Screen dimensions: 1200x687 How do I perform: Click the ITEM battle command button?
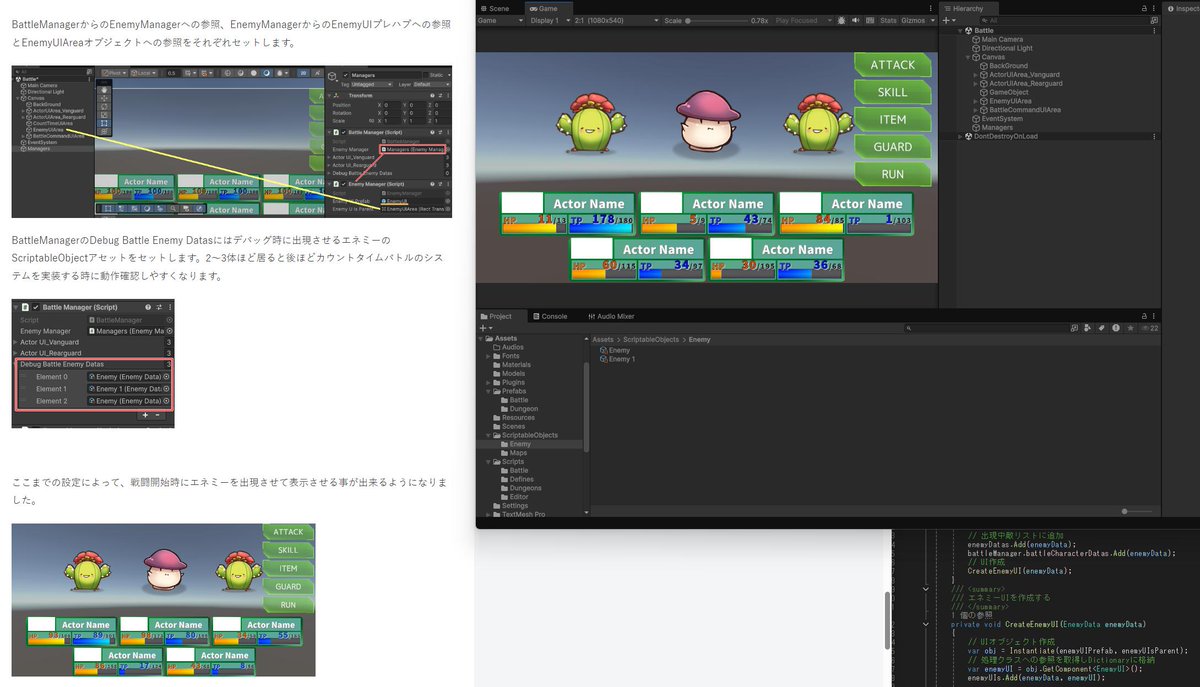(x=892, y=119)
